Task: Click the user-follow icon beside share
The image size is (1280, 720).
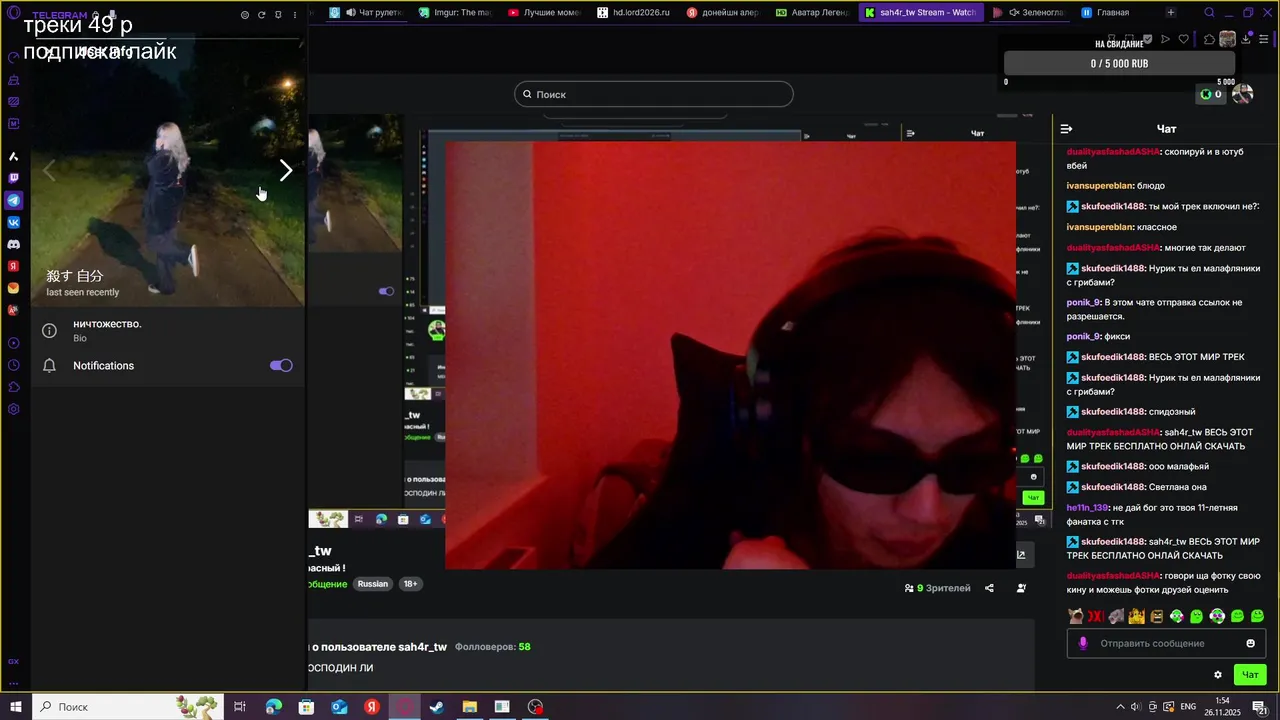Action: pyautogui.click(x=1021, y=588)
